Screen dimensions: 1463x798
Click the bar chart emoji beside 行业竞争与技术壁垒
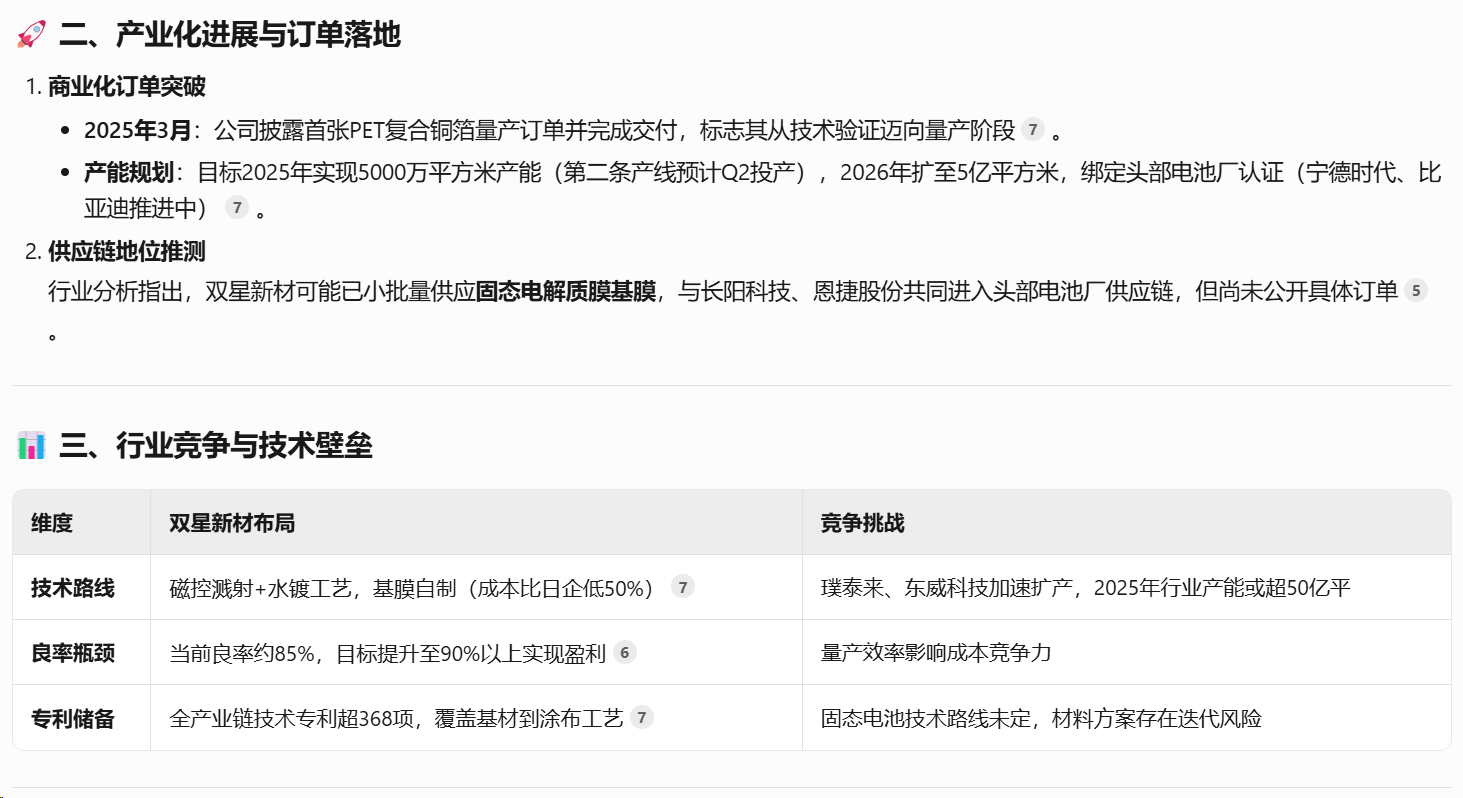click(32, 446)
